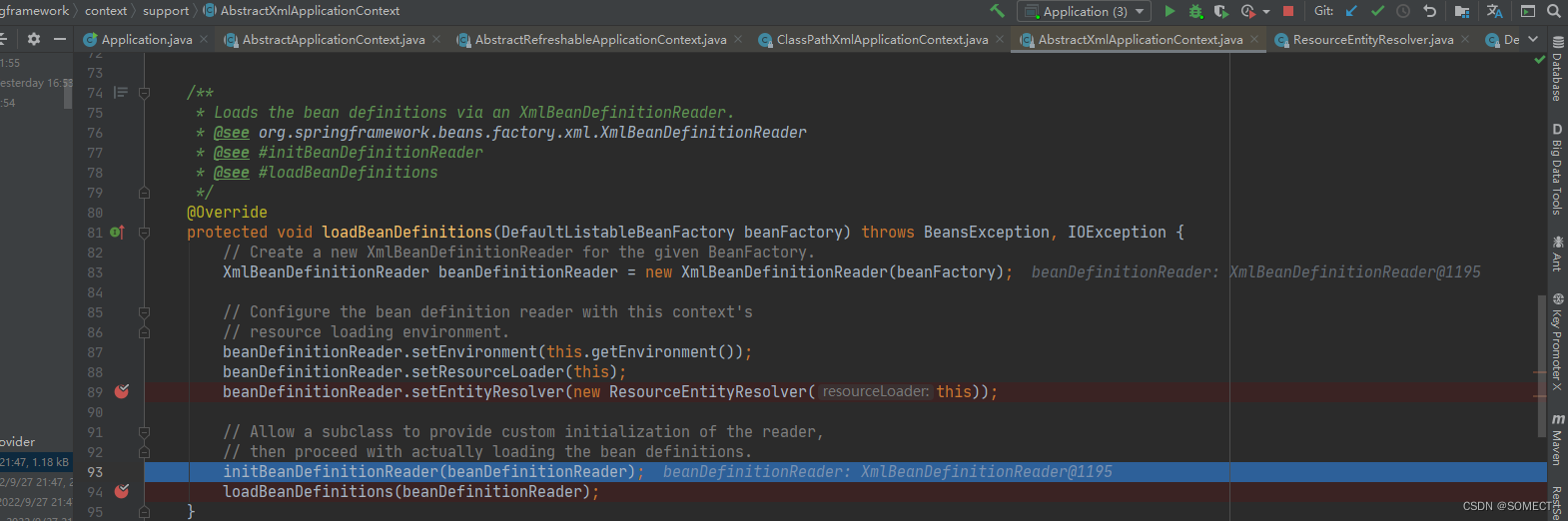Open the Big Data Tools side panel

click(x=1557, y=169)
